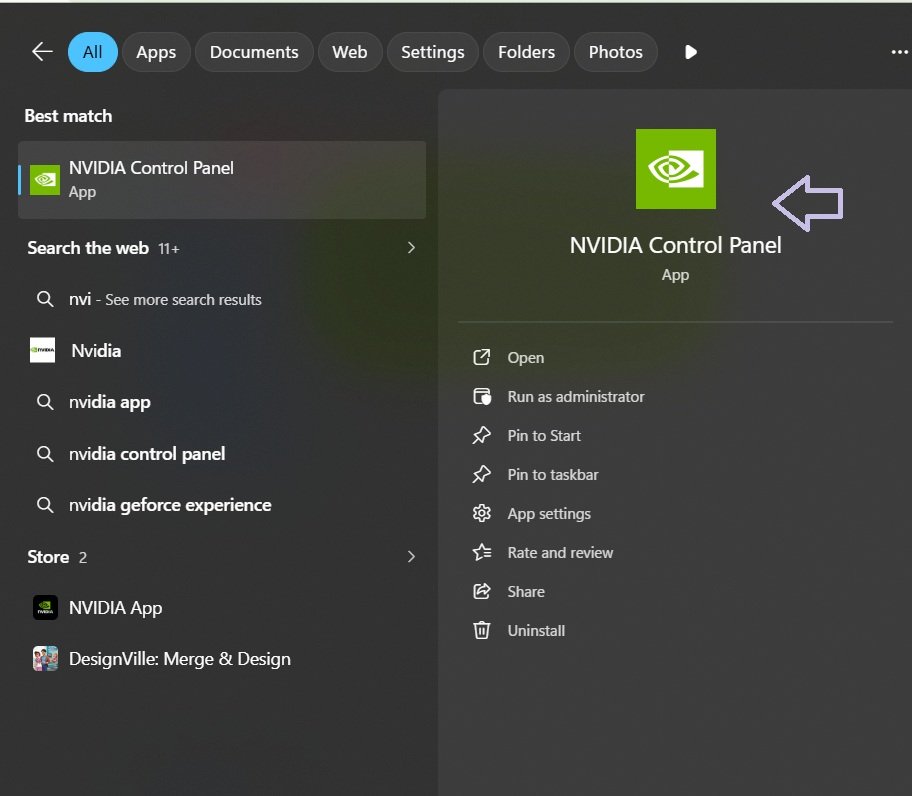The width and height of the screenshot is (912, 796).
Task: Switch to the Photos filter tab
Action: tap(615, 52)
